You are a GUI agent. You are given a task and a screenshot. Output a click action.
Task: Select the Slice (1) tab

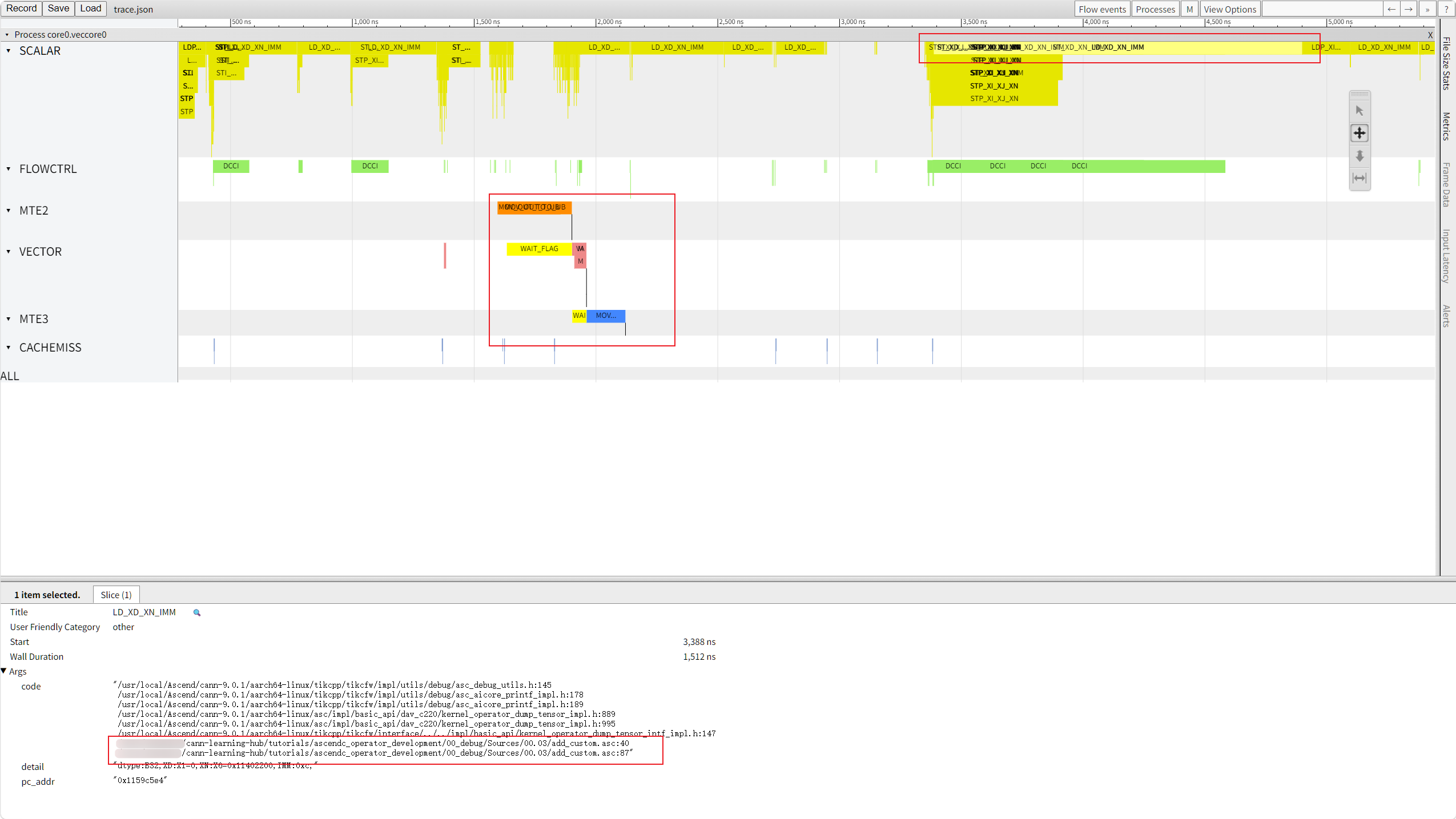tap(116, 595)
